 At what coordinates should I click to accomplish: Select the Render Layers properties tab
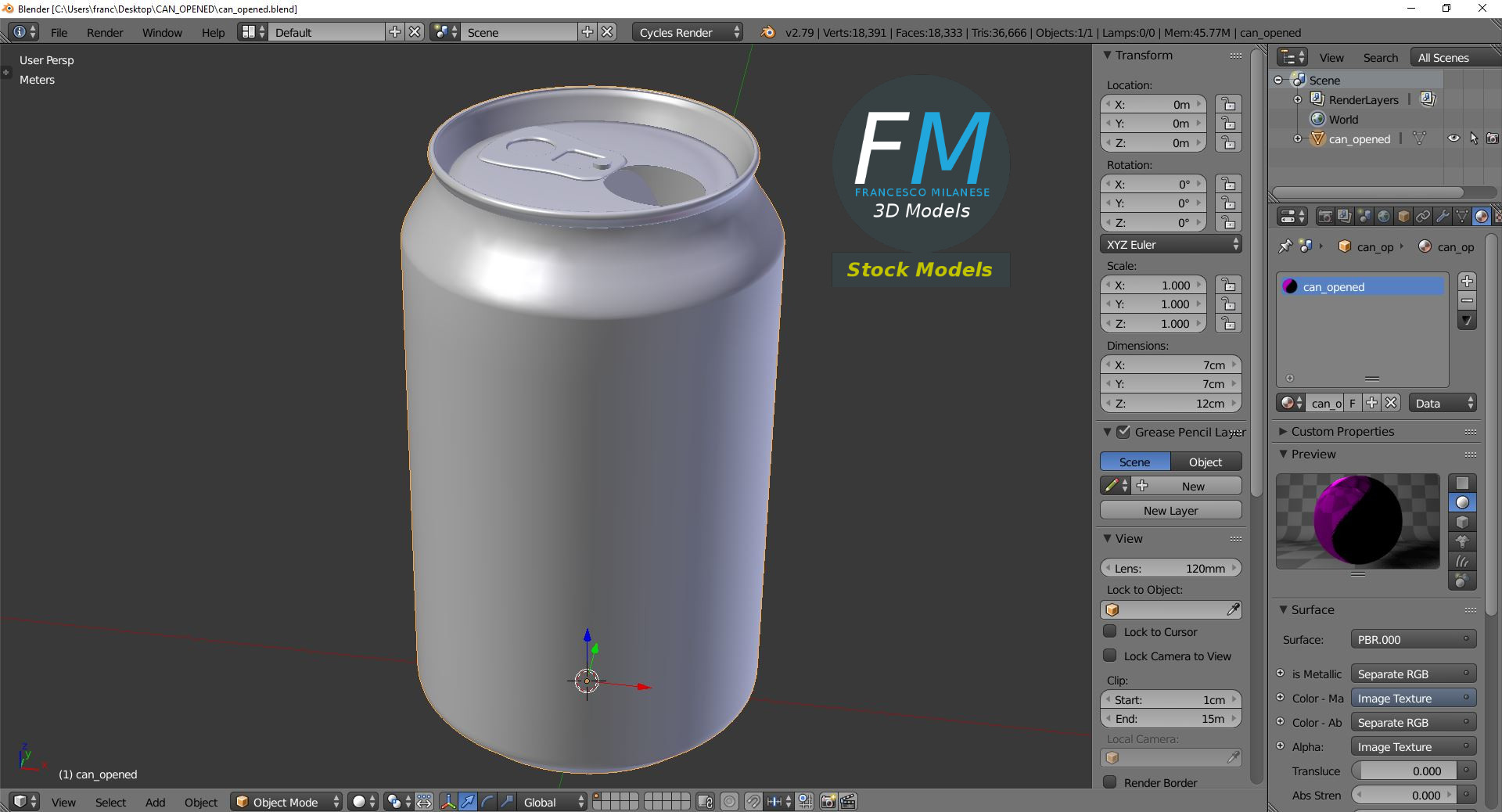click(1344, 217)
